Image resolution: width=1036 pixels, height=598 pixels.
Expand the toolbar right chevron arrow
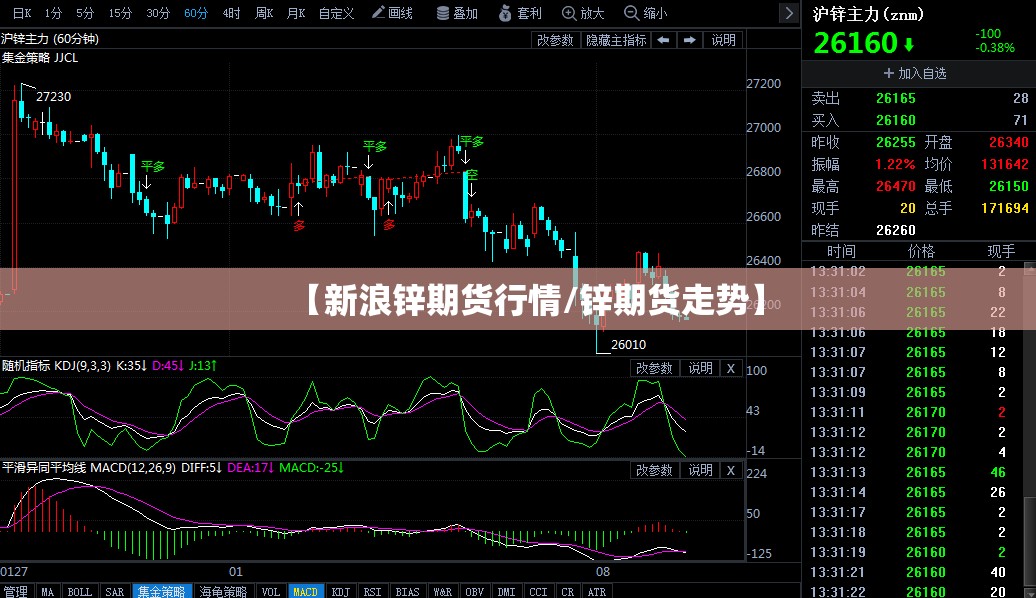click(x=789, y=13)
